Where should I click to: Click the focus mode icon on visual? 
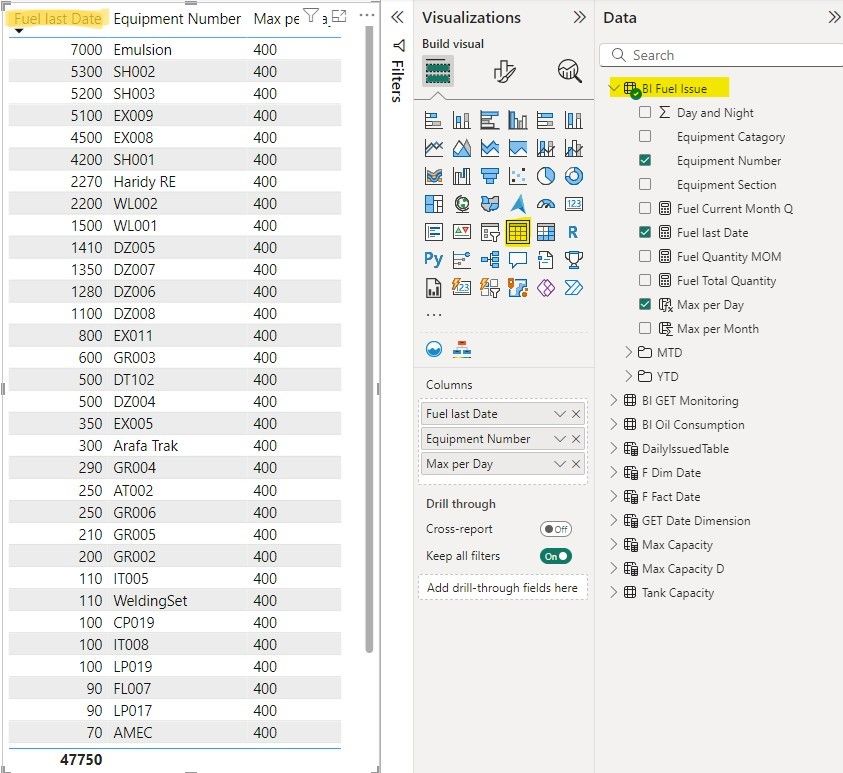(339, 16)
